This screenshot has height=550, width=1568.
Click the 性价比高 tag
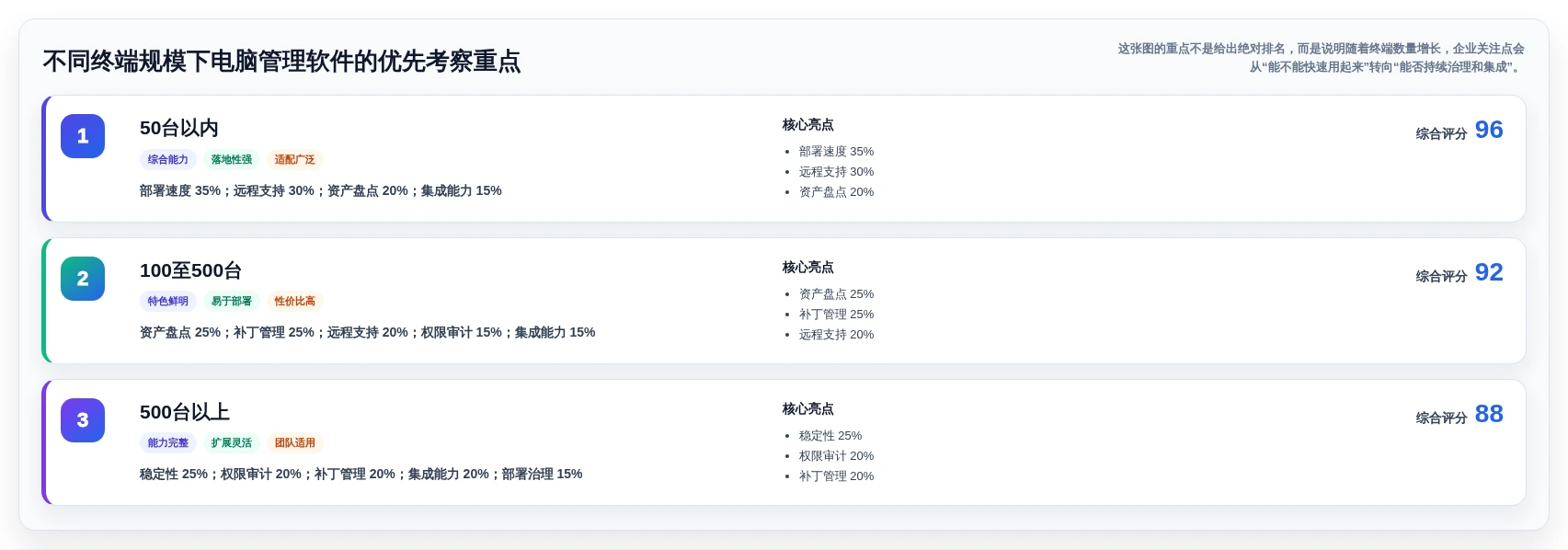tap(295, 302)
